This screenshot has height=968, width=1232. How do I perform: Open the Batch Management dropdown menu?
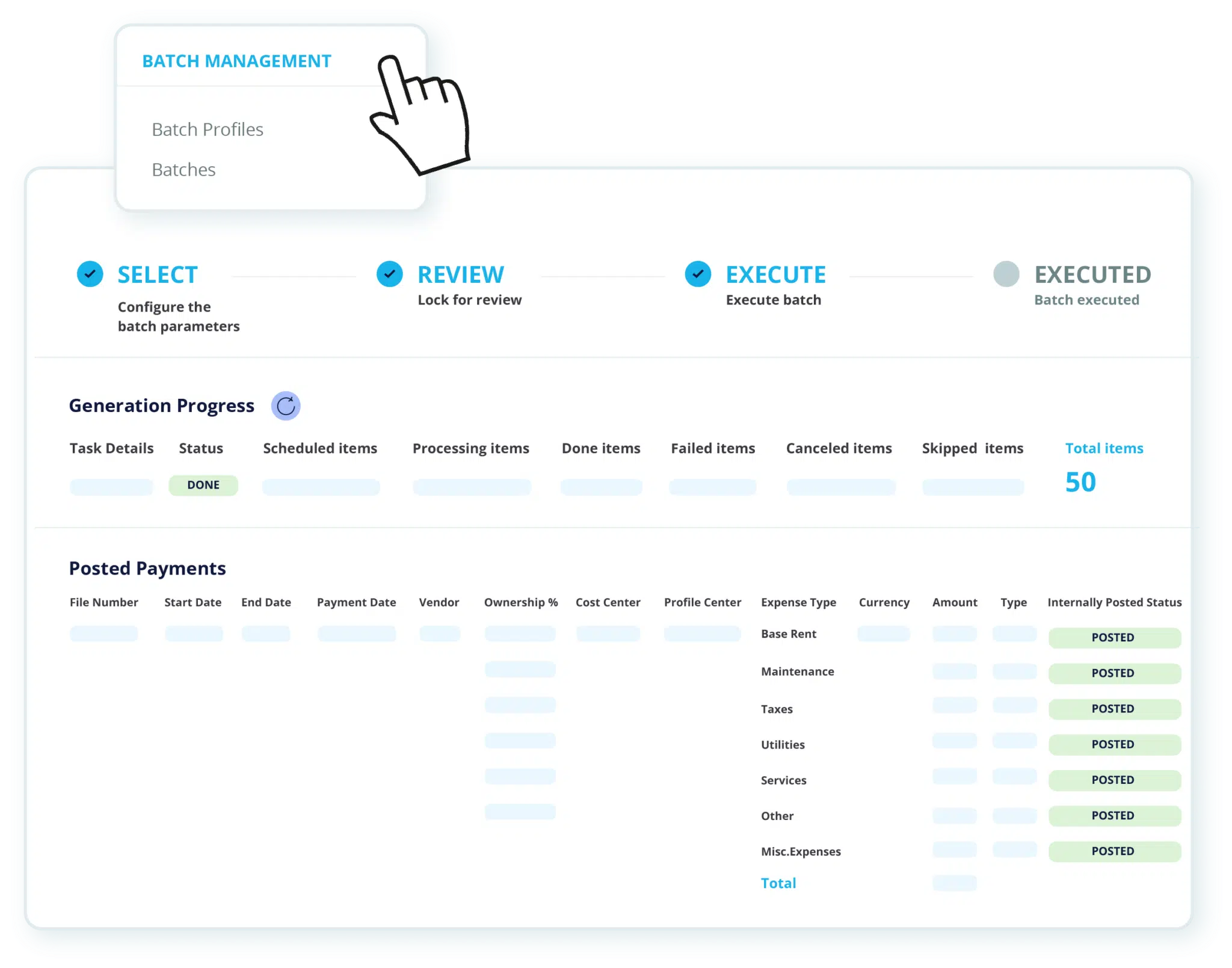[237, 60]
